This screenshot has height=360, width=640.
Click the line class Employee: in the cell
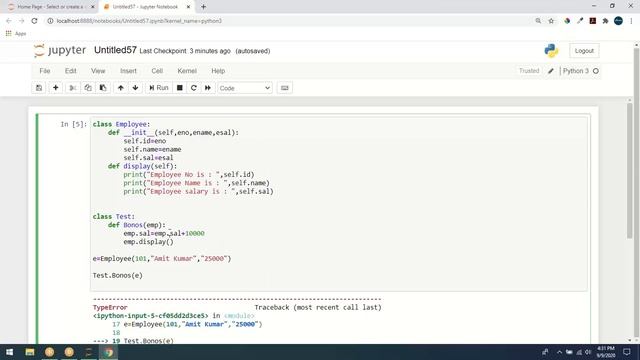point(121,124)
